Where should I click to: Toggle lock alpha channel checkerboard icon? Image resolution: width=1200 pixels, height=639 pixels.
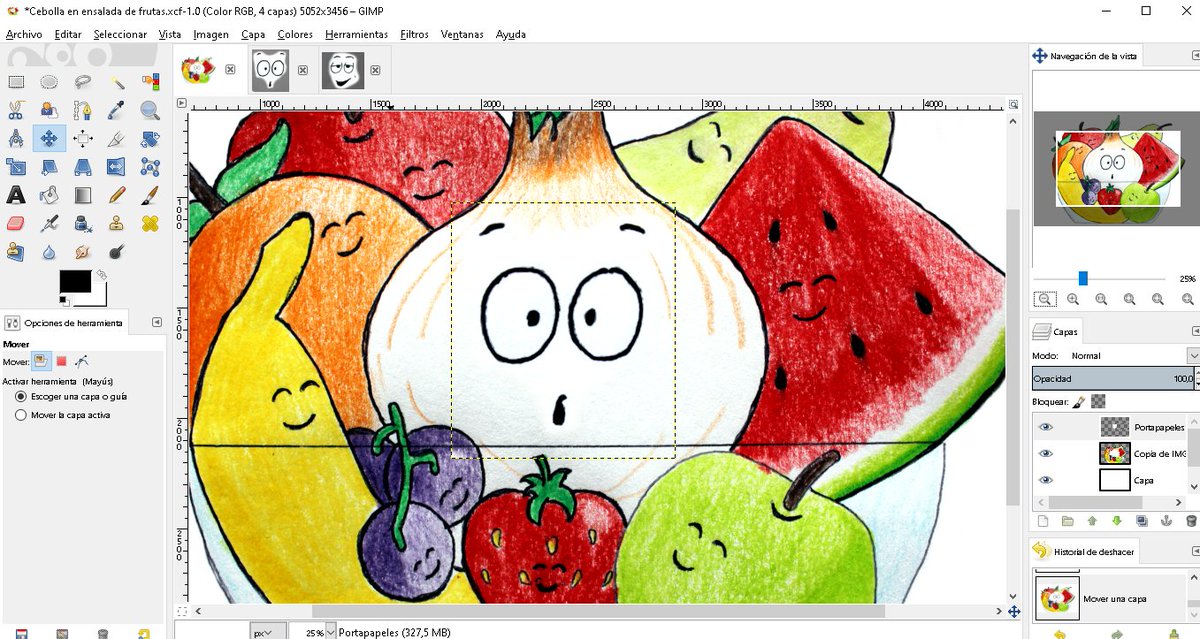click(x=1097, y=401)
